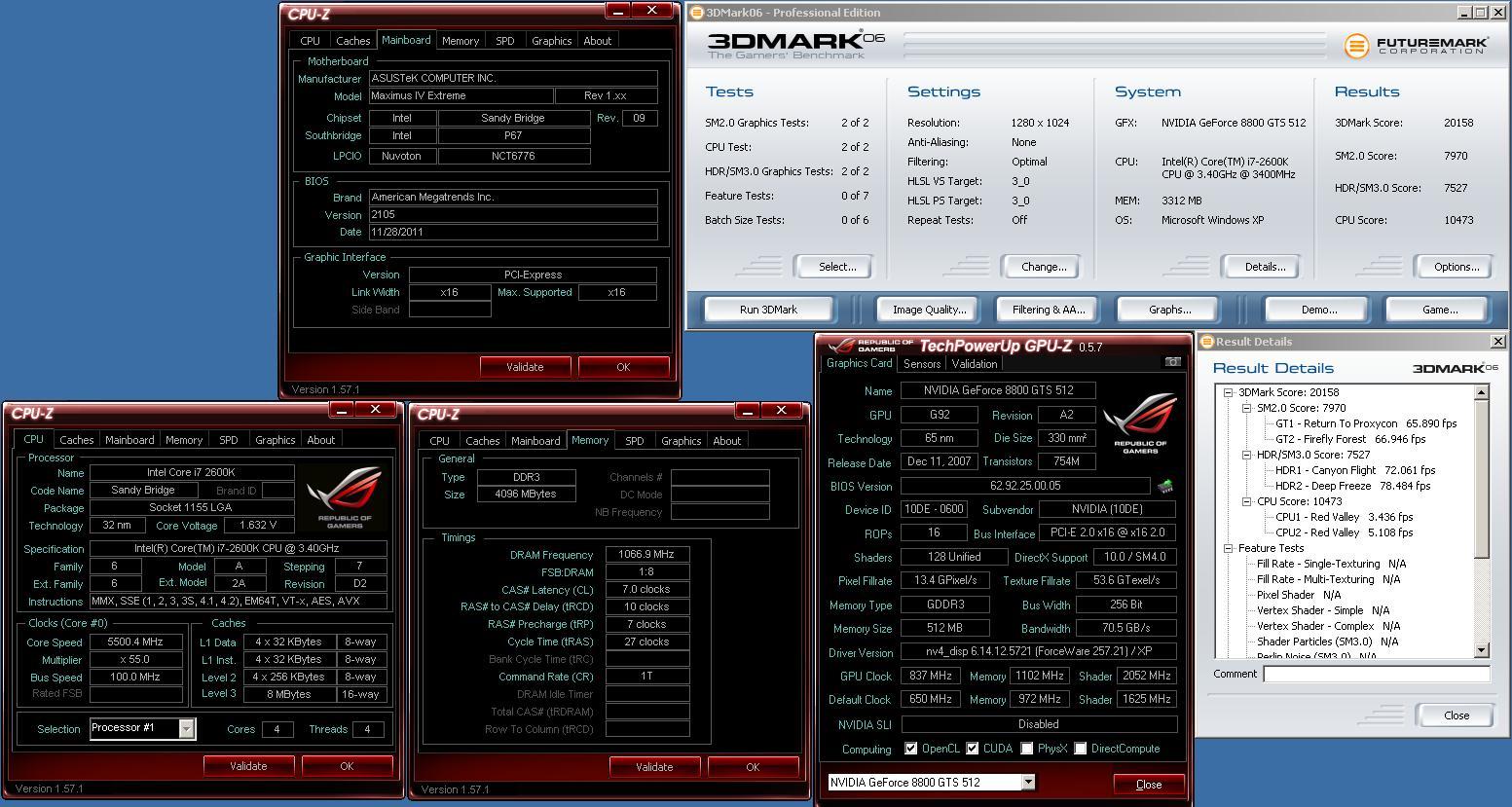Click Select under Tests in 3DMark06
This screenshot has width=1512, height=807.
836,267
